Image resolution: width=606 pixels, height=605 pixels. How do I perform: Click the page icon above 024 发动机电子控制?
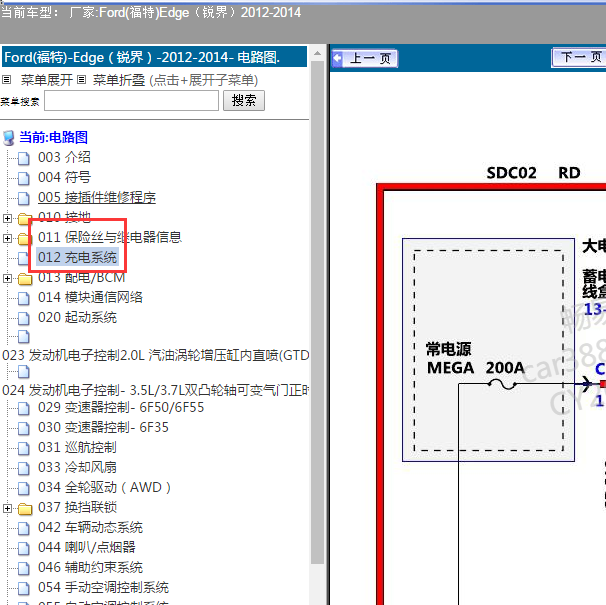(x=24, y=372)
